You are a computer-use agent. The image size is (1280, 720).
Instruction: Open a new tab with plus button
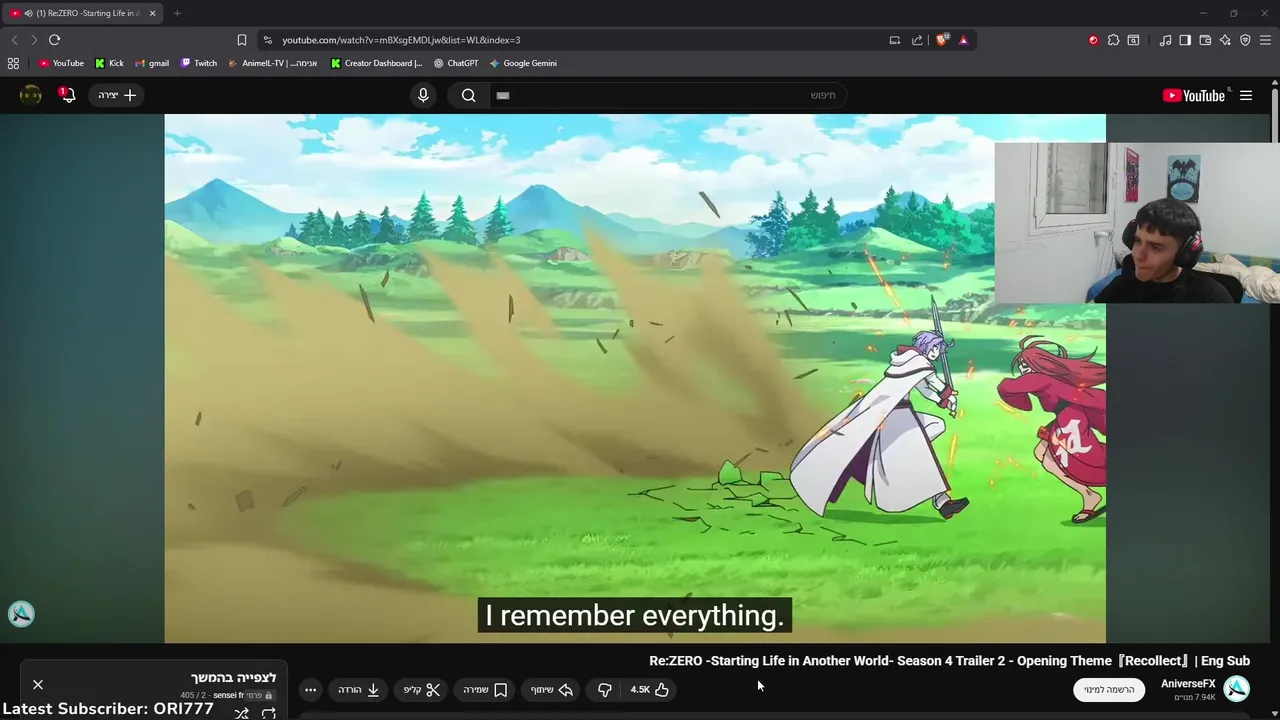(x=177, y=13)
